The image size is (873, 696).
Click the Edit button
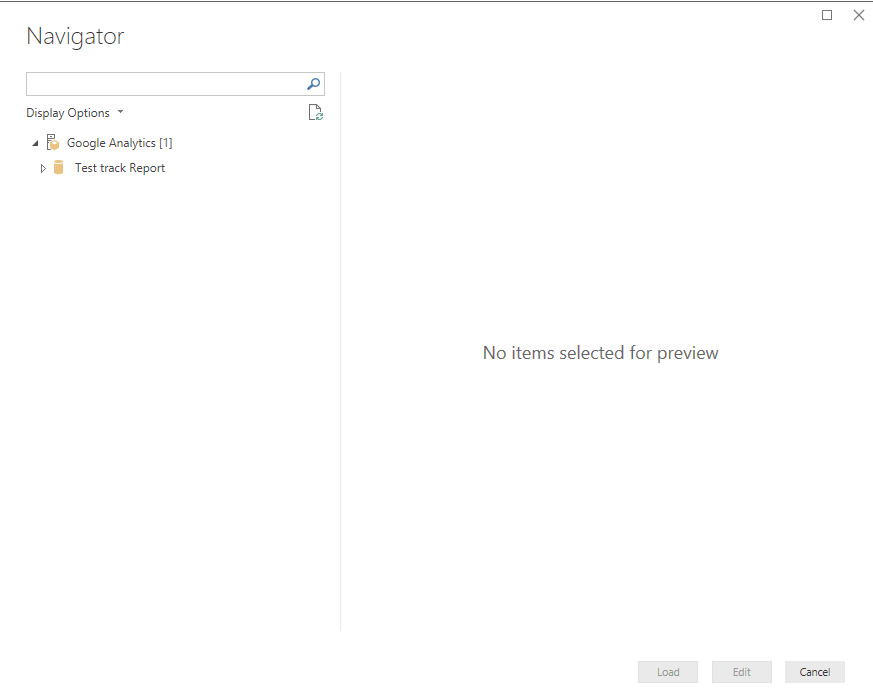point(742,672)
